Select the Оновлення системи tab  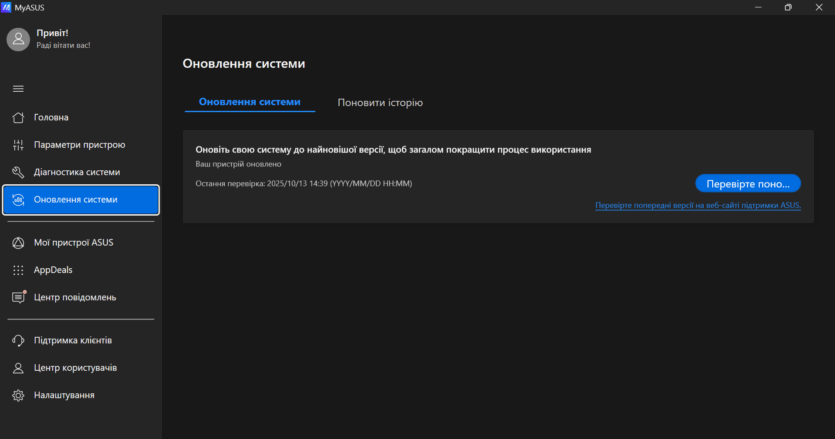[249, 102]
